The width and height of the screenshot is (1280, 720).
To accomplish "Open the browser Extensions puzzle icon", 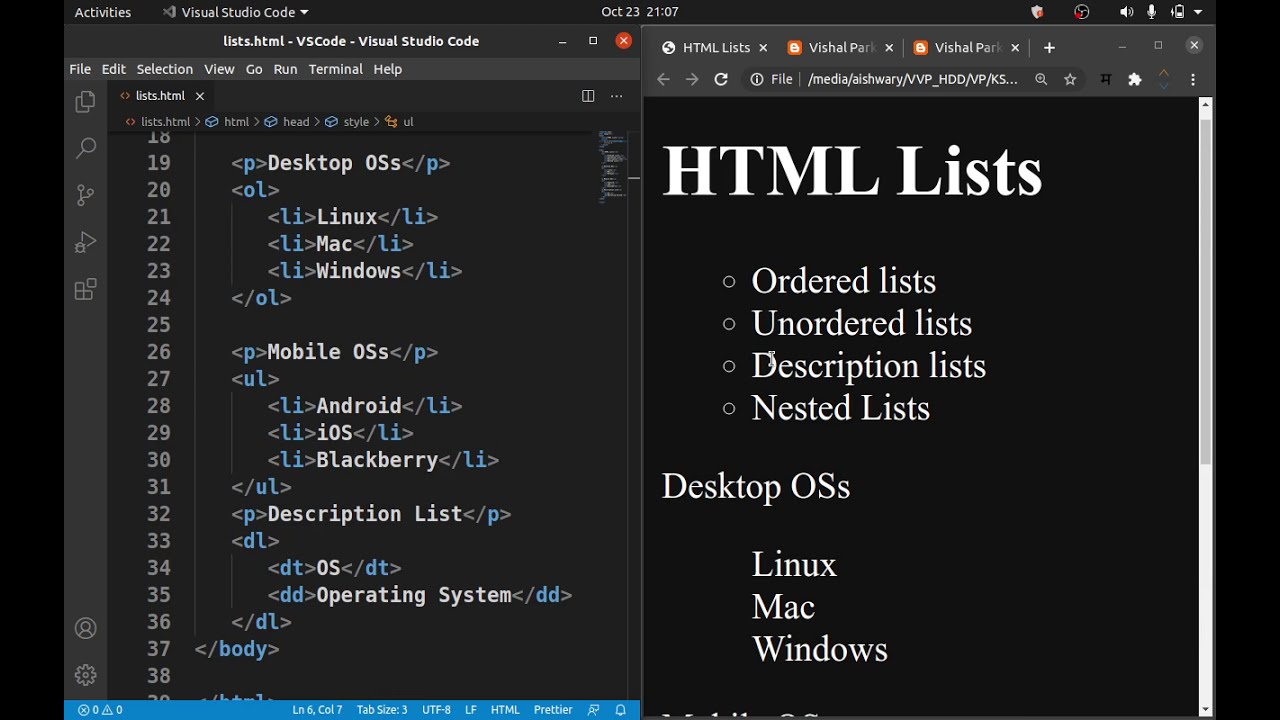I will coord(1134,79).
